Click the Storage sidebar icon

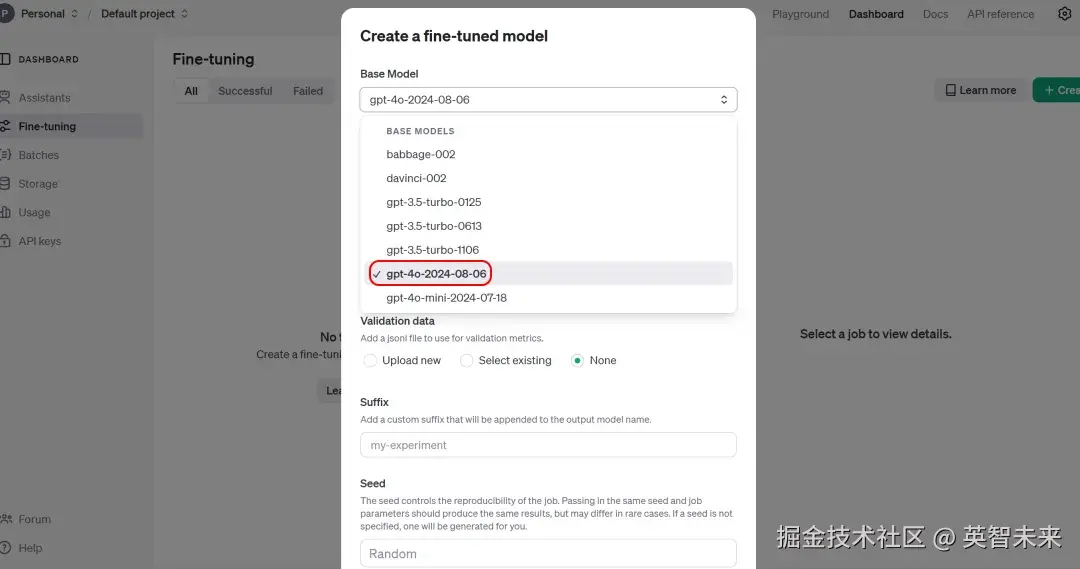pos(5,184)
